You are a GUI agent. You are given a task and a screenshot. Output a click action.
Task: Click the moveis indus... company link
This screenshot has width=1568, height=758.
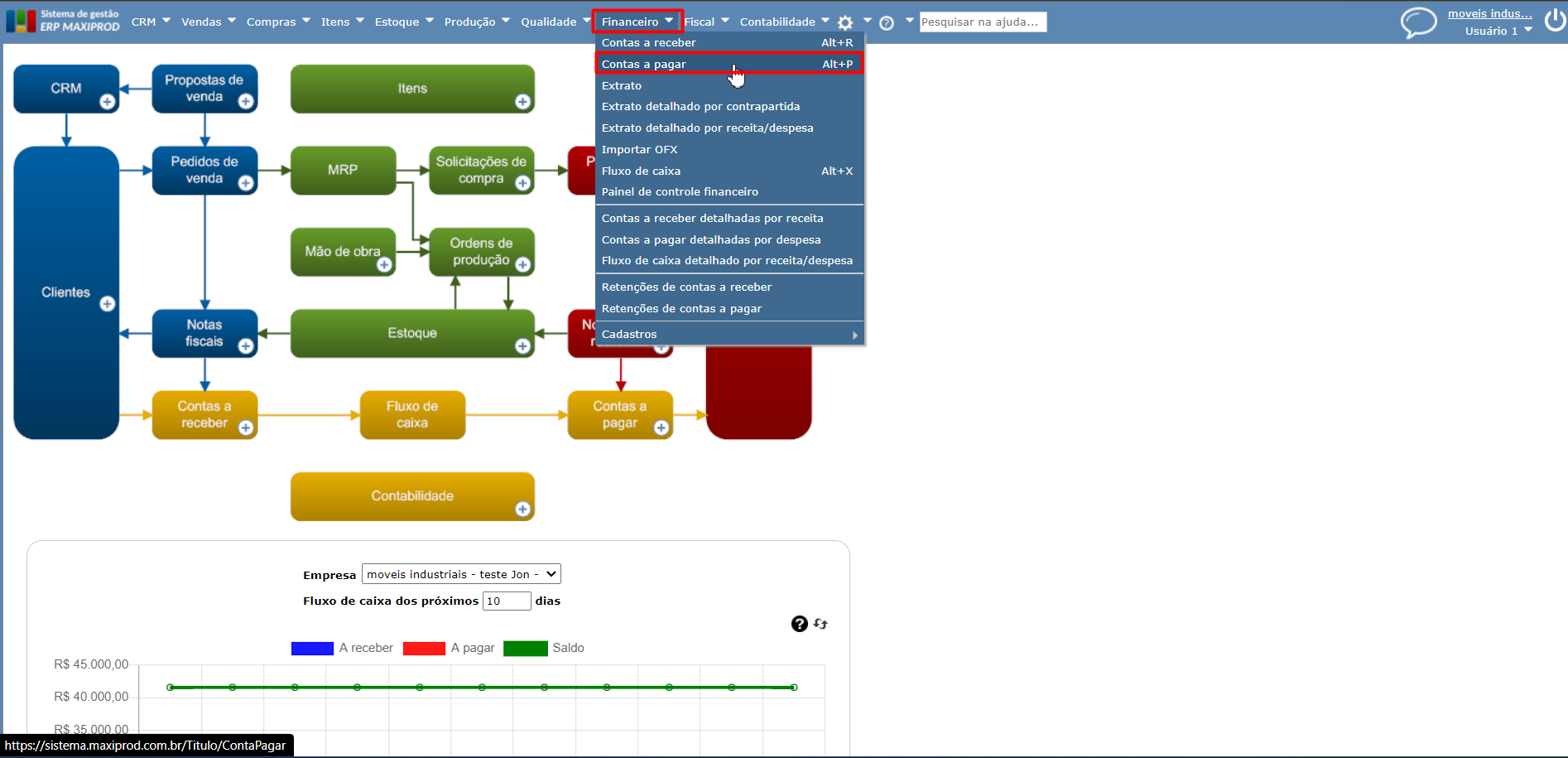(1489, 13)
